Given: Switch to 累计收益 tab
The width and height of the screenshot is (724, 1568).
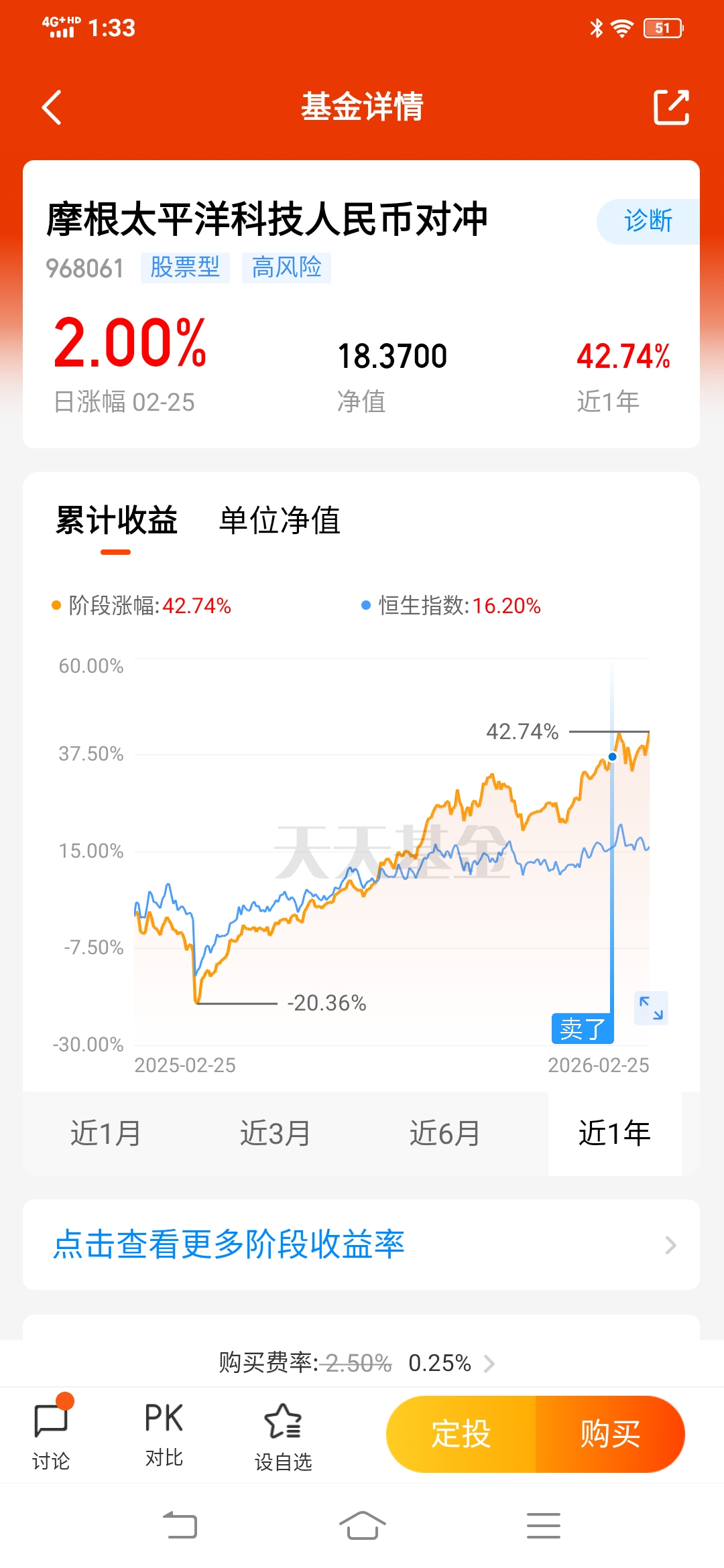Looking at the screenshot, I should coord(116,521).
